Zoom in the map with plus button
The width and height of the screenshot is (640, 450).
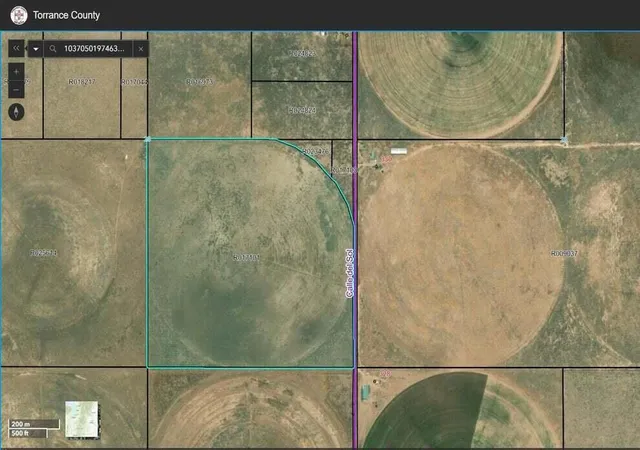click(x=16, y=72)
